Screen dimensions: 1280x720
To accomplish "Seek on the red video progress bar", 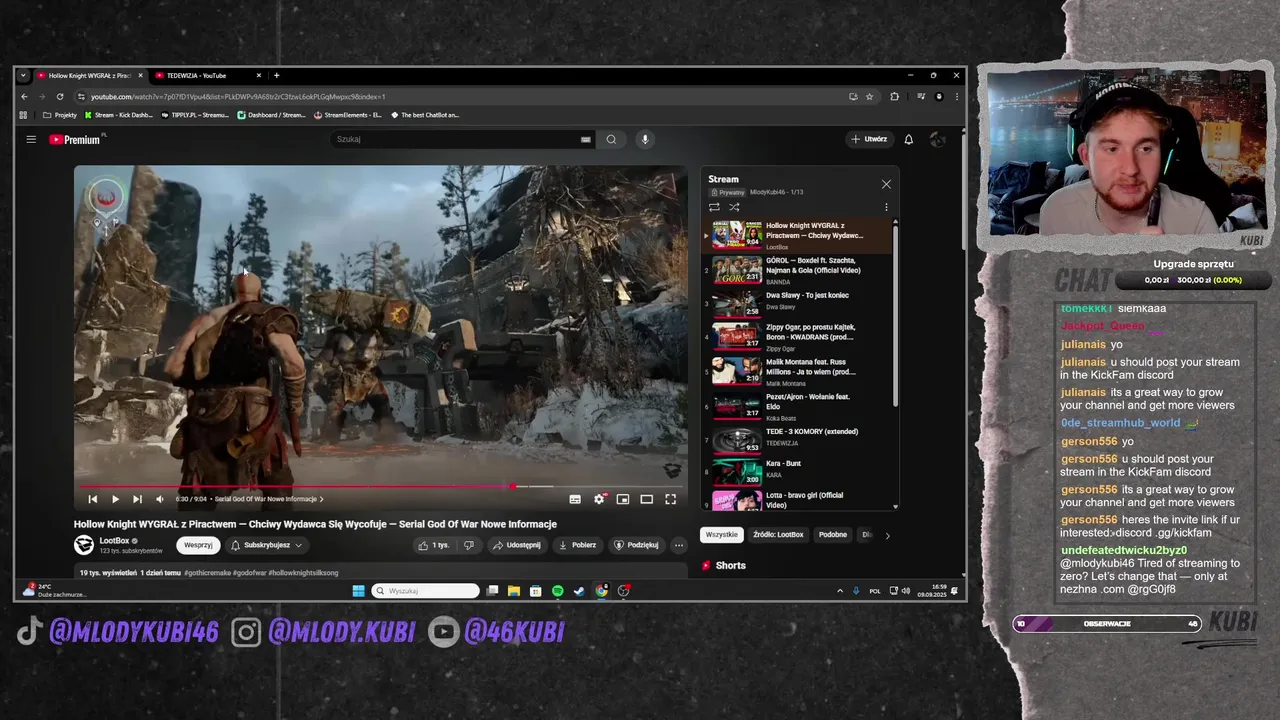I will (380, 486).
